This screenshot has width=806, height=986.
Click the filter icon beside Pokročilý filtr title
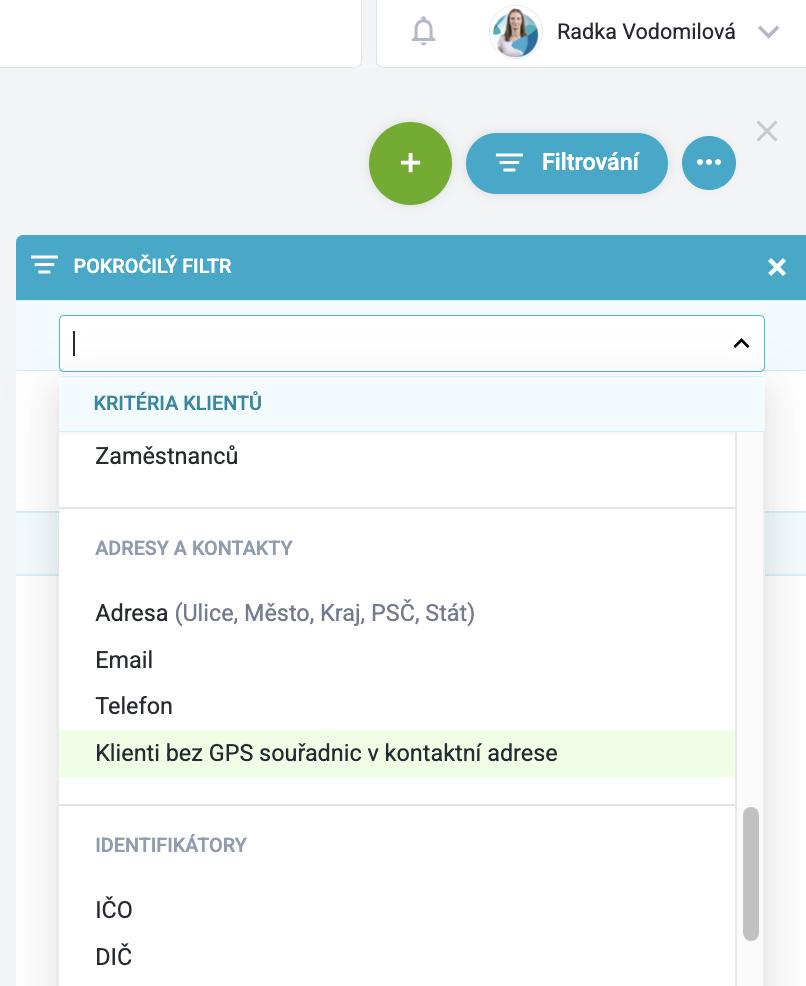[x=45, y=265]
